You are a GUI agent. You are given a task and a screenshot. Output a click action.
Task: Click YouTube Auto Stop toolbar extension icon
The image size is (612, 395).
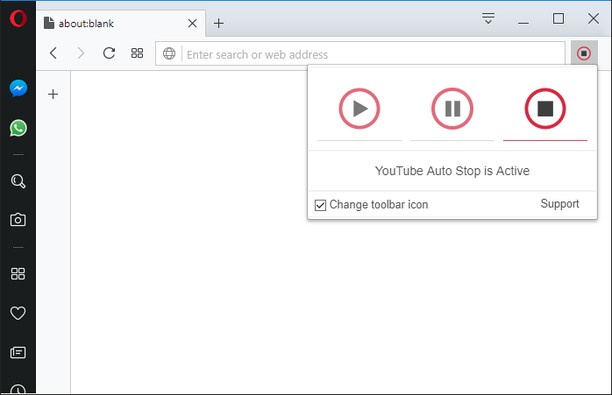(x=584, y=53)
